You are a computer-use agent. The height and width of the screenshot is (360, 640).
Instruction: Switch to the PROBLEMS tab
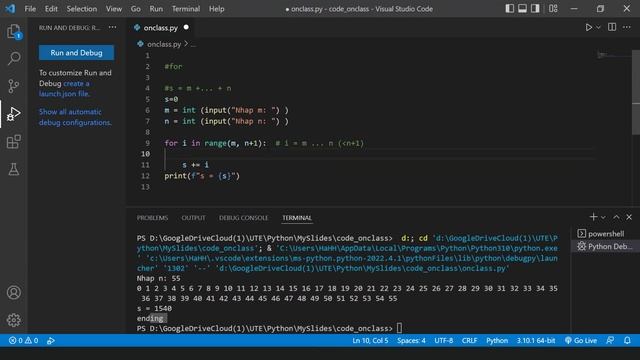pos(152,218)
